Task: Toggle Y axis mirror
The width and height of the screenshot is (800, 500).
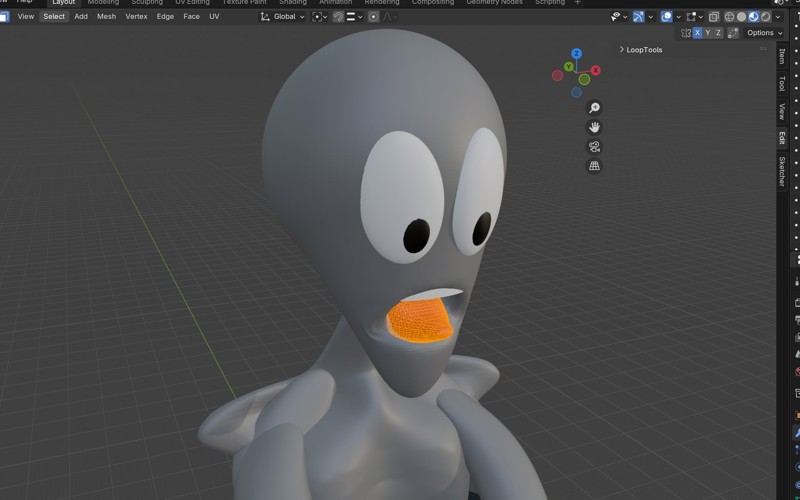Action: (708, 33)
